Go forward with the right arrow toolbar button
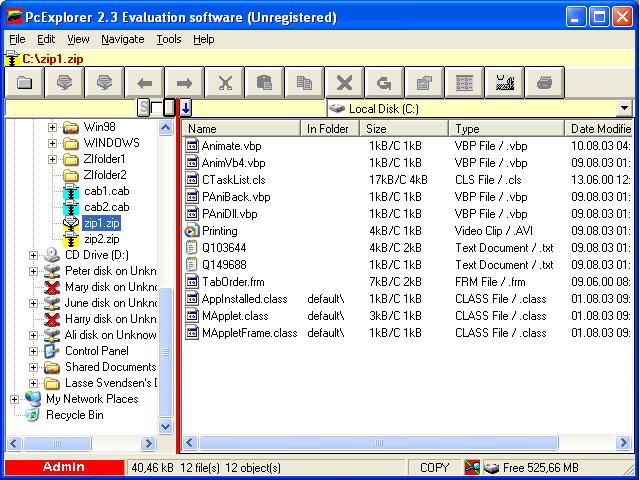The height and width of the screenshot is (480, 640). [184, 83]
